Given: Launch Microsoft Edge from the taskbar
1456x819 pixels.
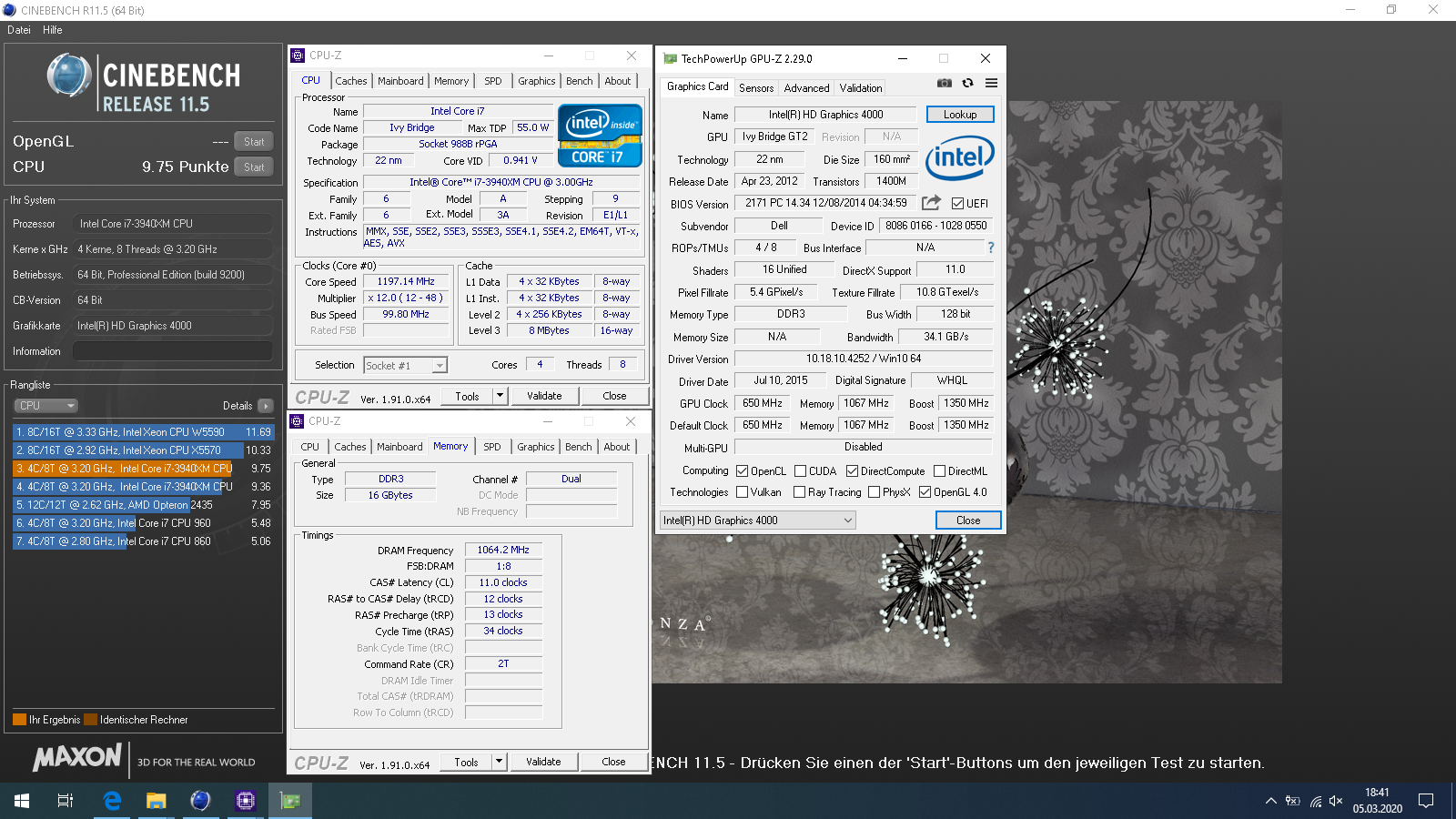Looking at the screenshot, I should click(112, 801).
